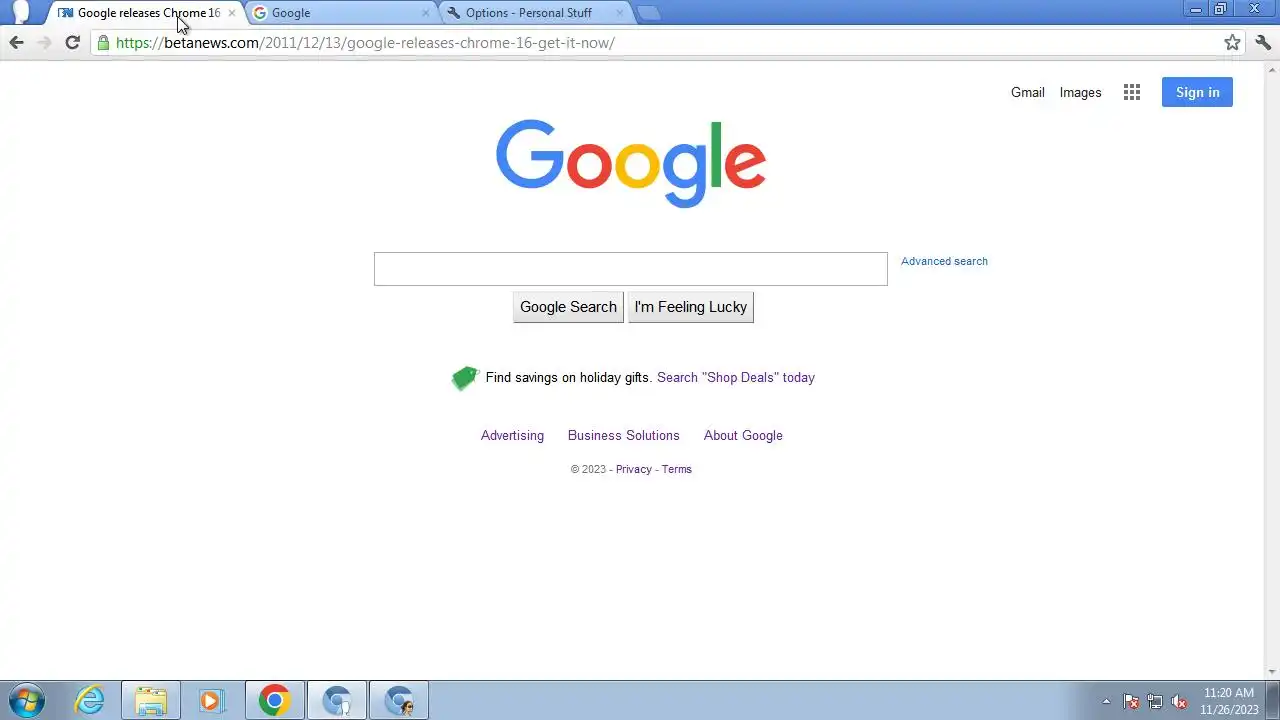1280x720 pixels.
Task: Open the network status tray icon
Action: click(1155, 701)
